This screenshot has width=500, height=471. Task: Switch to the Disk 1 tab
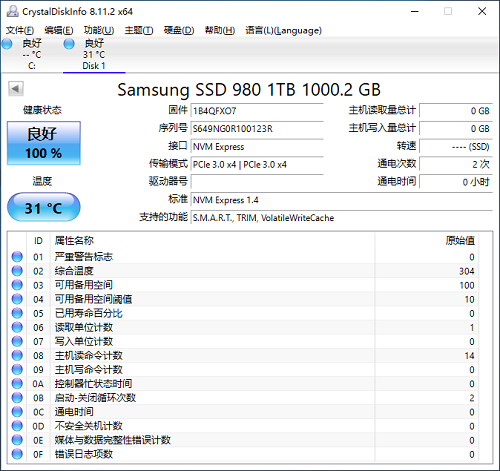tap(94, 55)
